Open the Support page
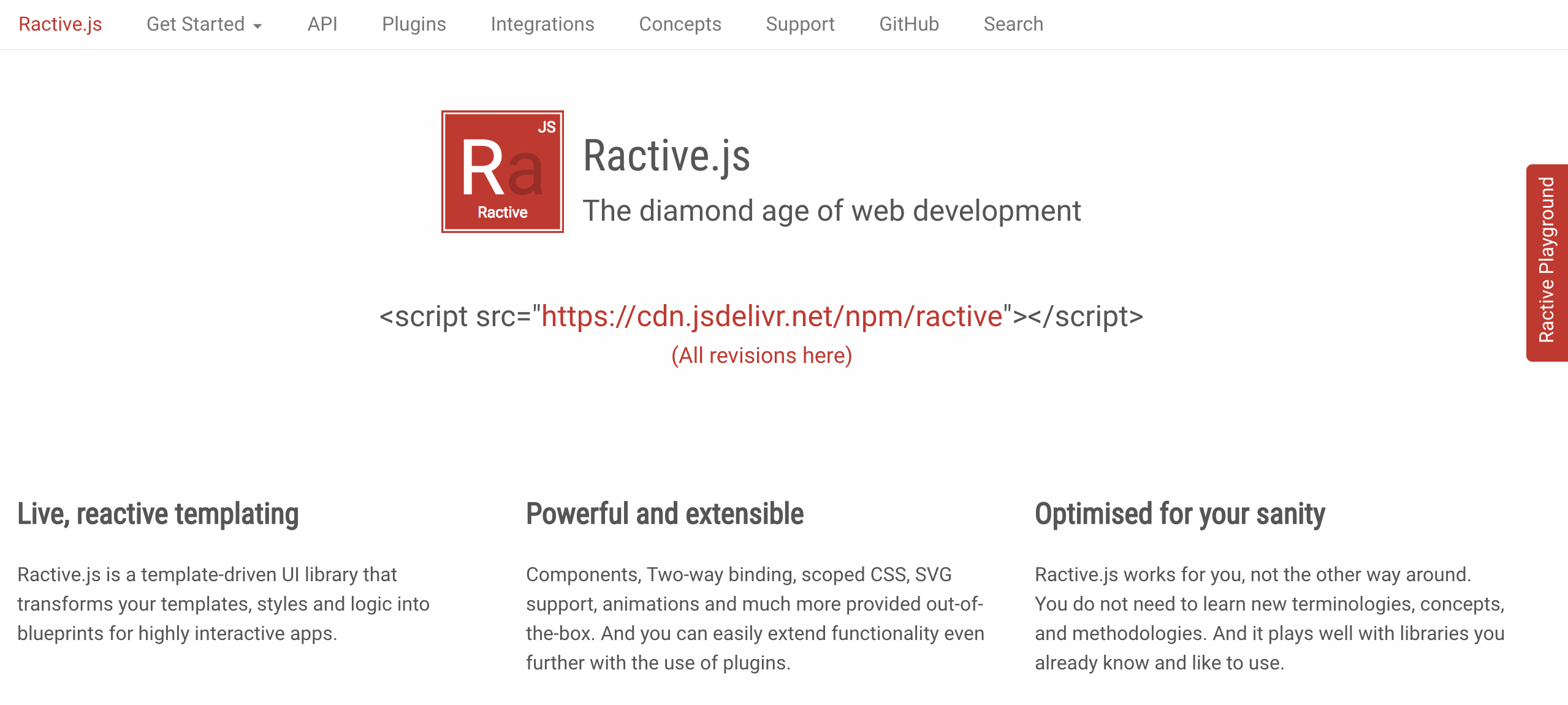1568x705 pixels. [801, 25]
